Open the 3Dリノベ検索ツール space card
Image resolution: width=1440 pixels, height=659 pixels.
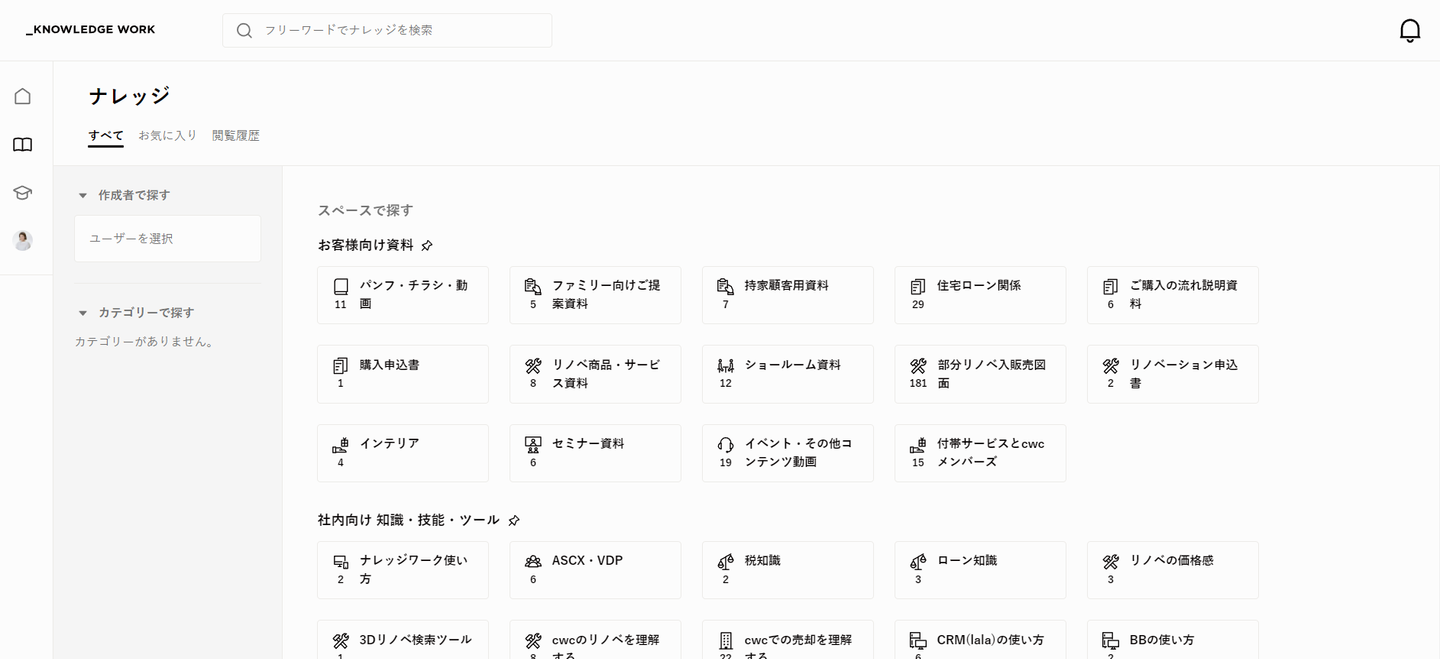pos(403,640)
